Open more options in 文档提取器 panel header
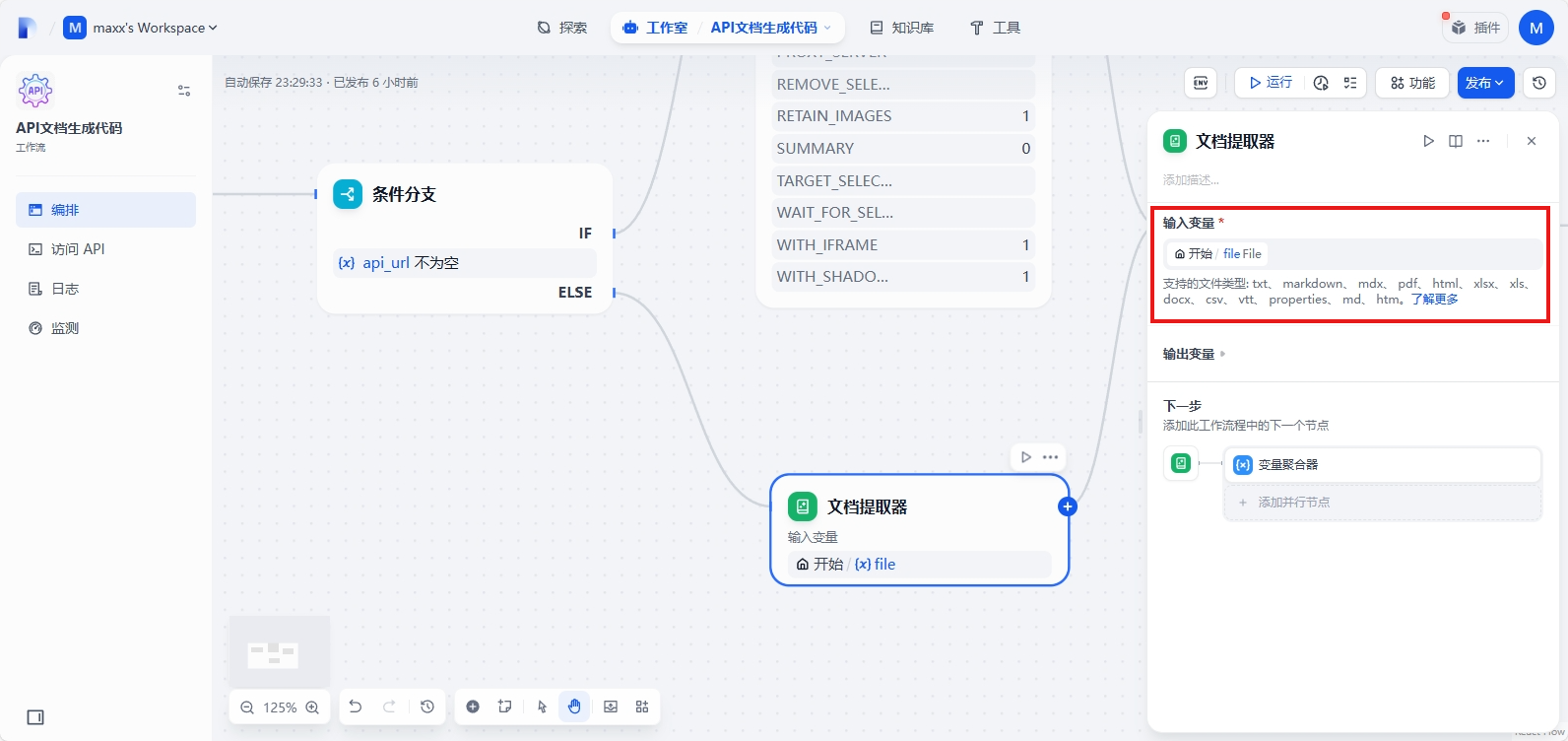This screenshot has height=741, width=1568. pos(1483,141)
